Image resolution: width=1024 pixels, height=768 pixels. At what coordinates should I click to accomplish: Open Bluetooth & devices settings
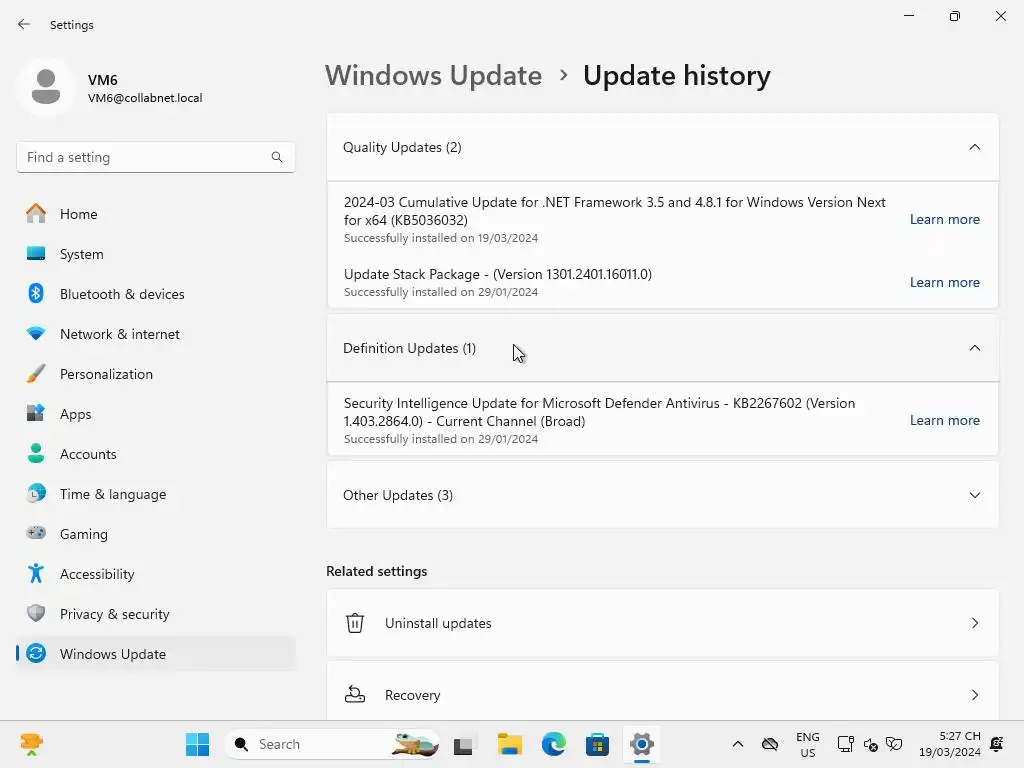click(156, 294)
